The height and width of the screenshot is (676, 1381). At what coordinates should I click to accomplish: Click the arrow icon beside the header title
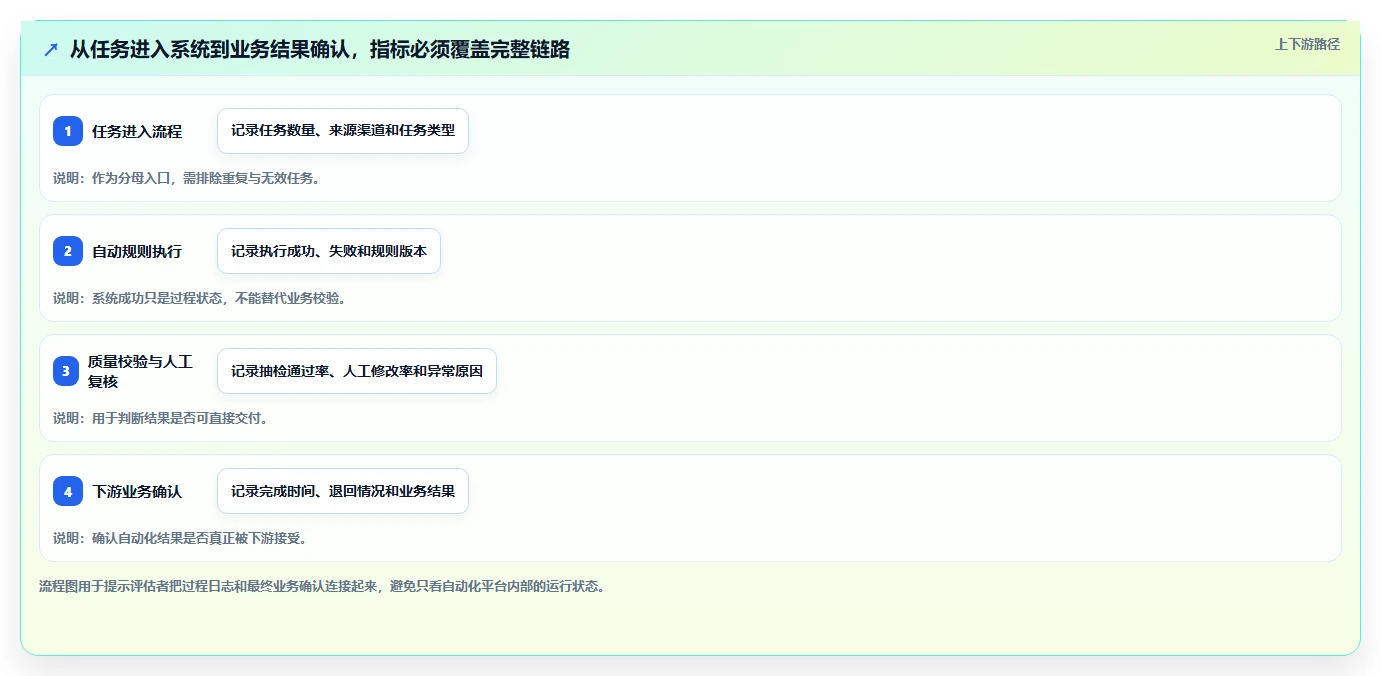[x=51, y=49]
